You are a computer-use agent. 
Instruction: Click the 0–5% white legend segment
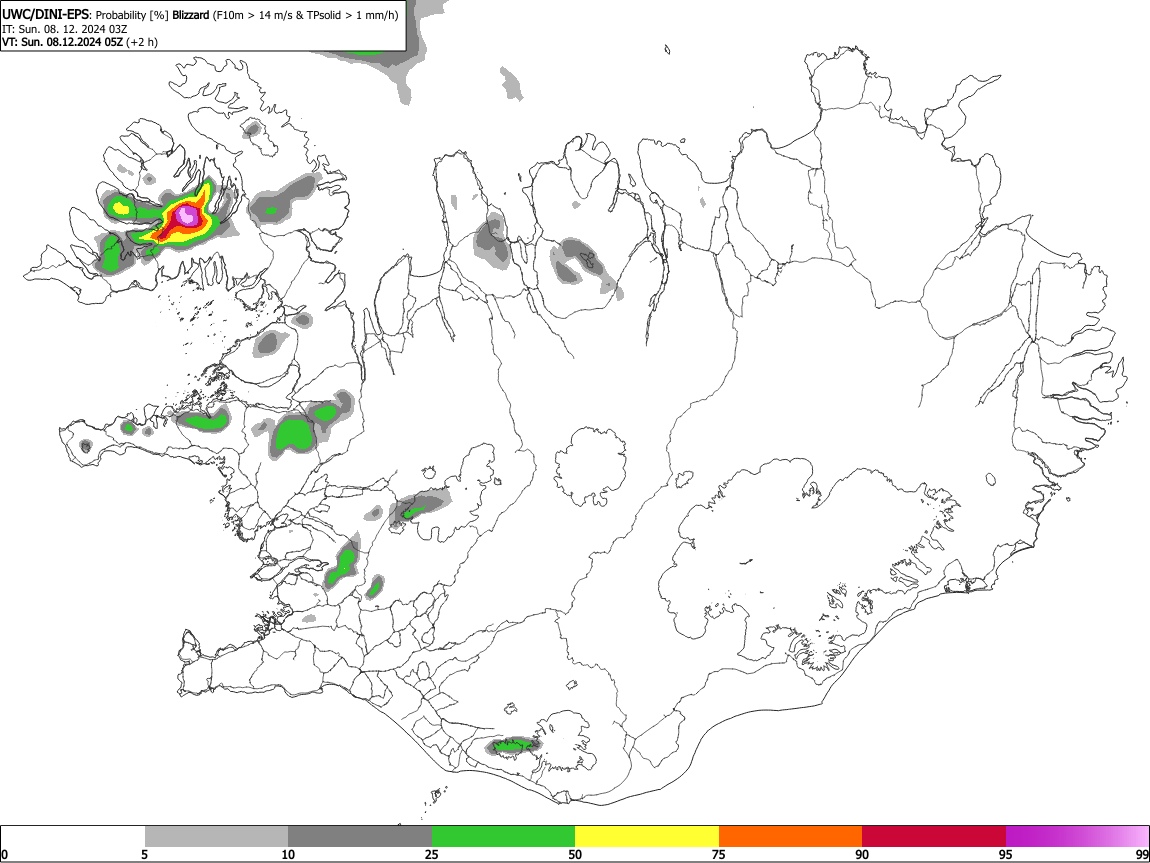click(x=73, y=836)
